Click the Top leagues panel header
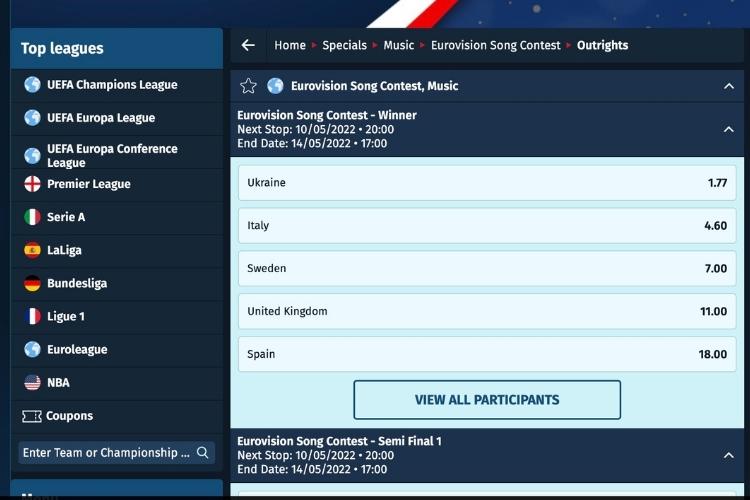750x500 pixels. pyautogui.click(x=117, y=48)
